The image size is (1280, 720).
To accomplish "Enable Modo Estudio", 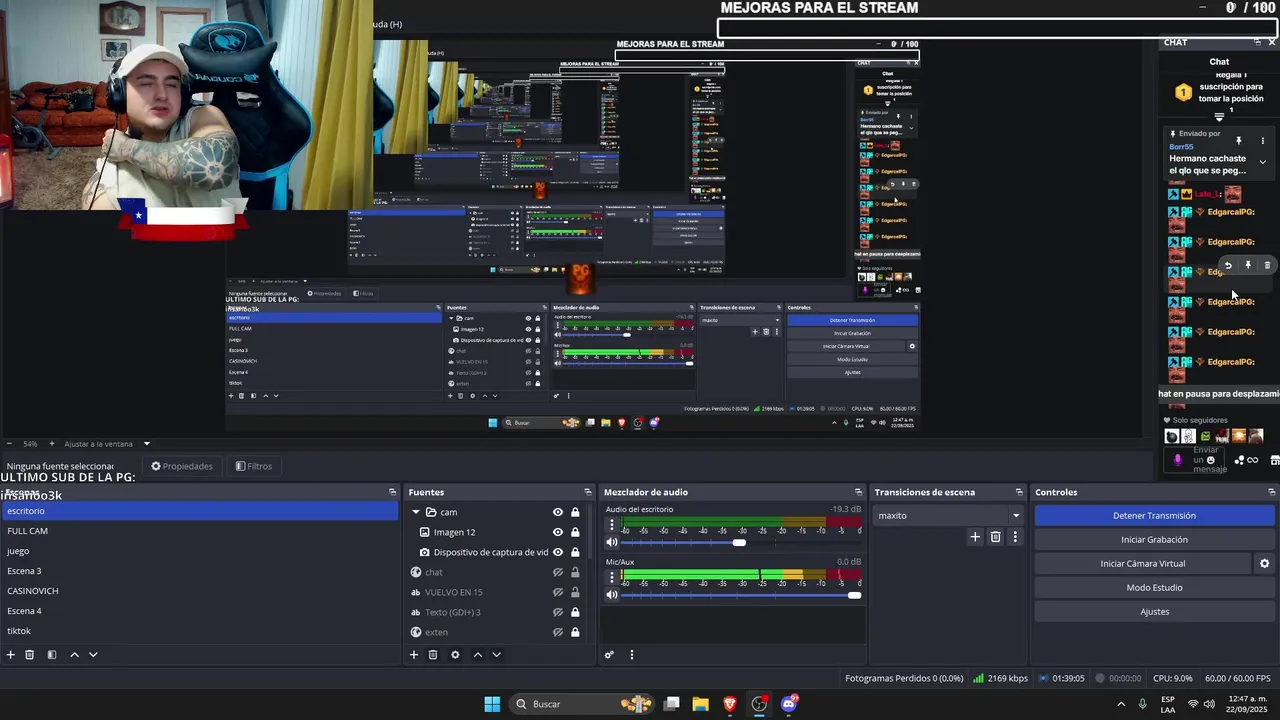I will click(1154, 588).
